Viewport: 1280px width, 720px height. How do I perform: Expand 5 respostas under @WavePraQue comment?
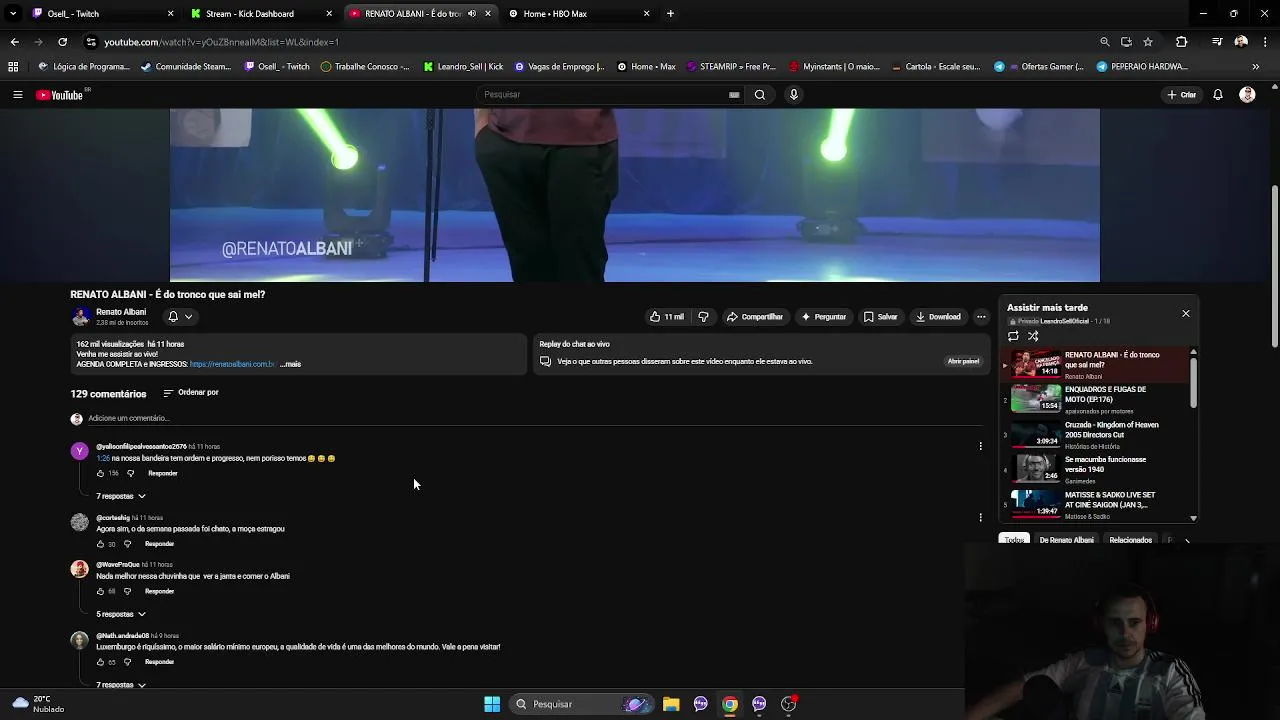click(x=121, y=614)
